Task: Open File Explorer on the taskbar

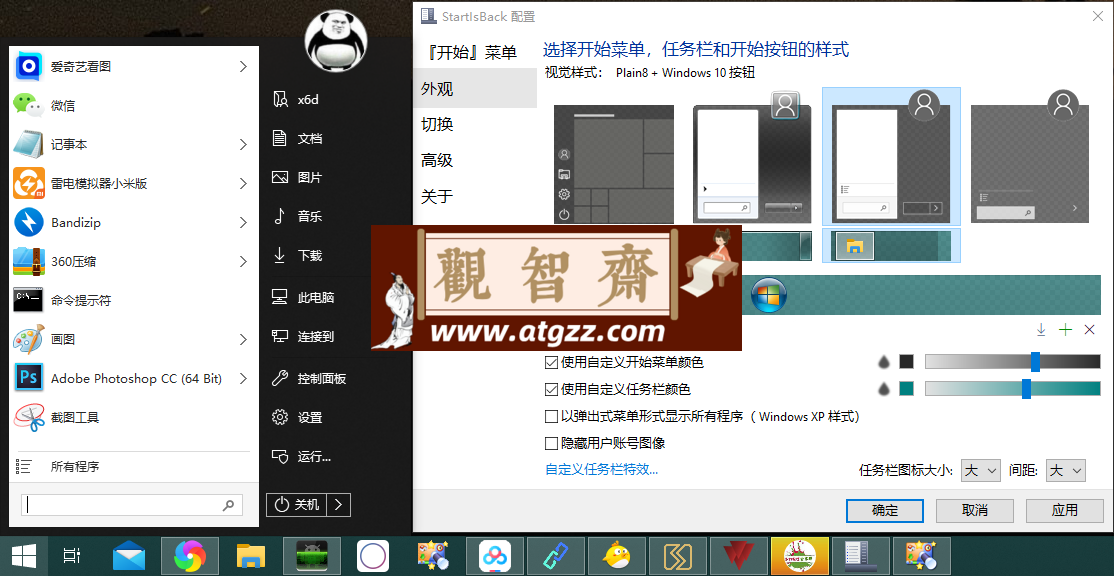Action: click(251, 556)
